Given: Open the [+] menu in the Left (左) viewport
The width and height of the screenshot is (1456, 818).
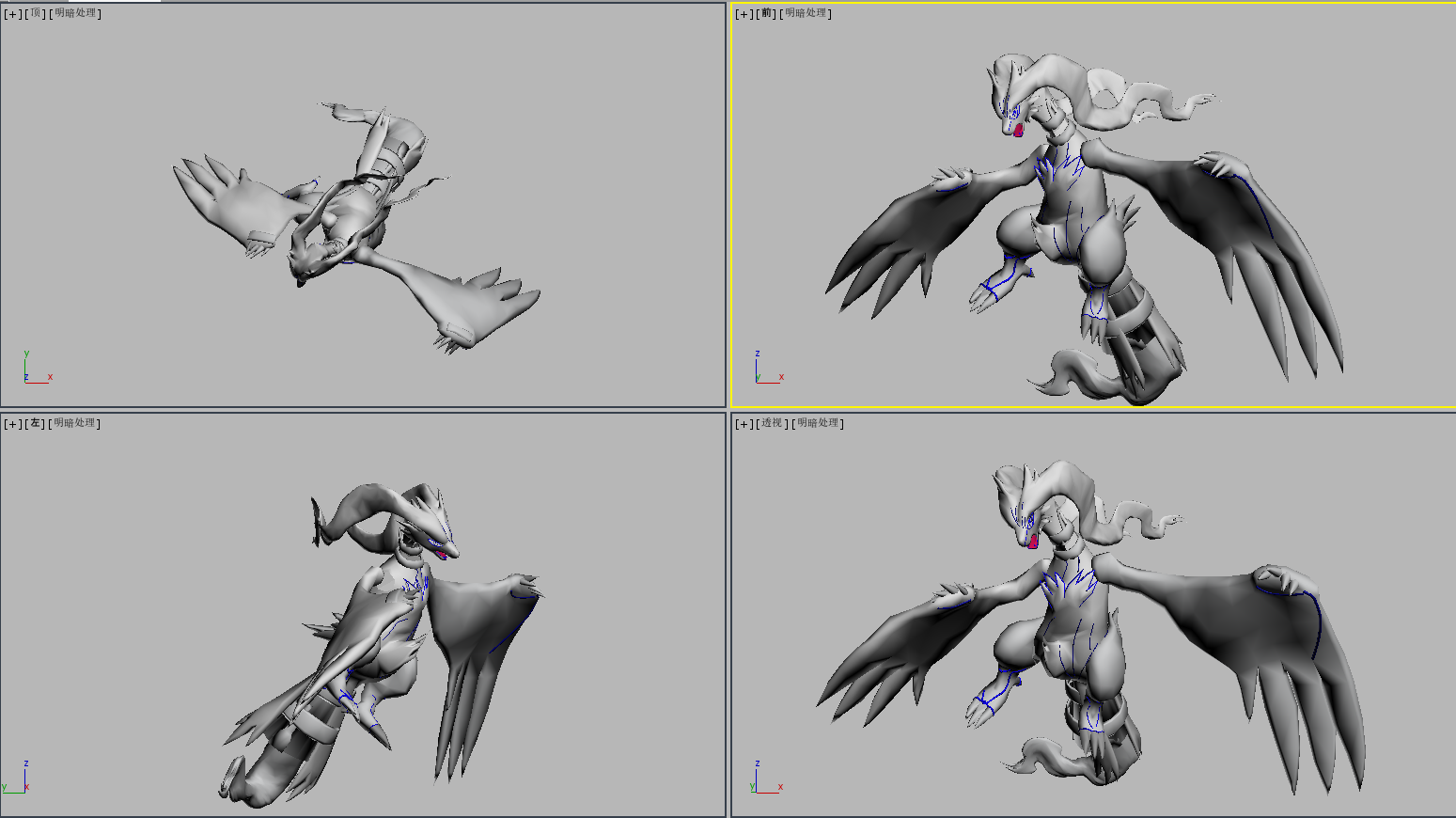Looking at the screenshot, I should [x=12, y=424].
